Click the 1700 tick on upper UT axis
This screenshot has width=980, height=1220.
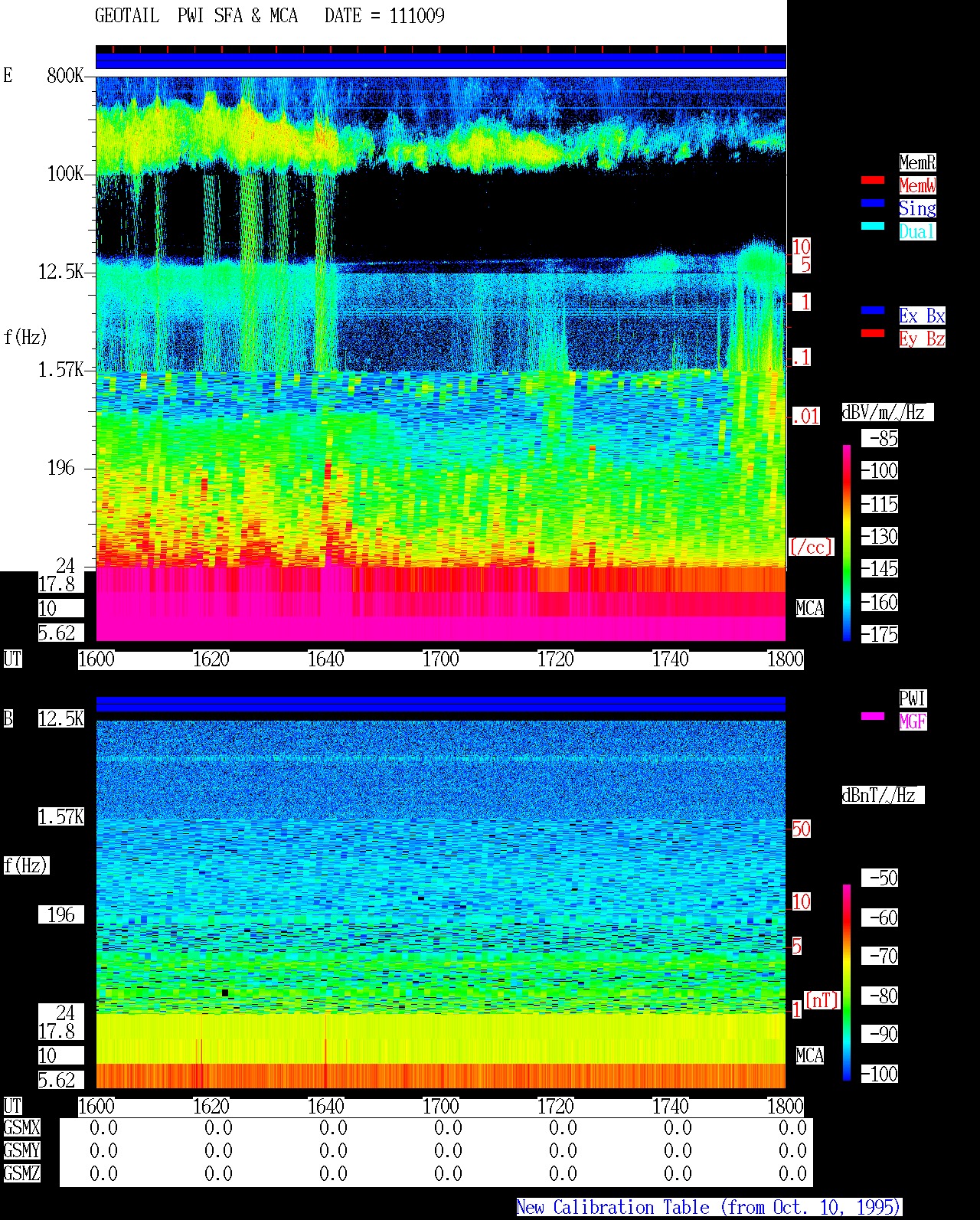pyautogui.click(x=441, y=659)
